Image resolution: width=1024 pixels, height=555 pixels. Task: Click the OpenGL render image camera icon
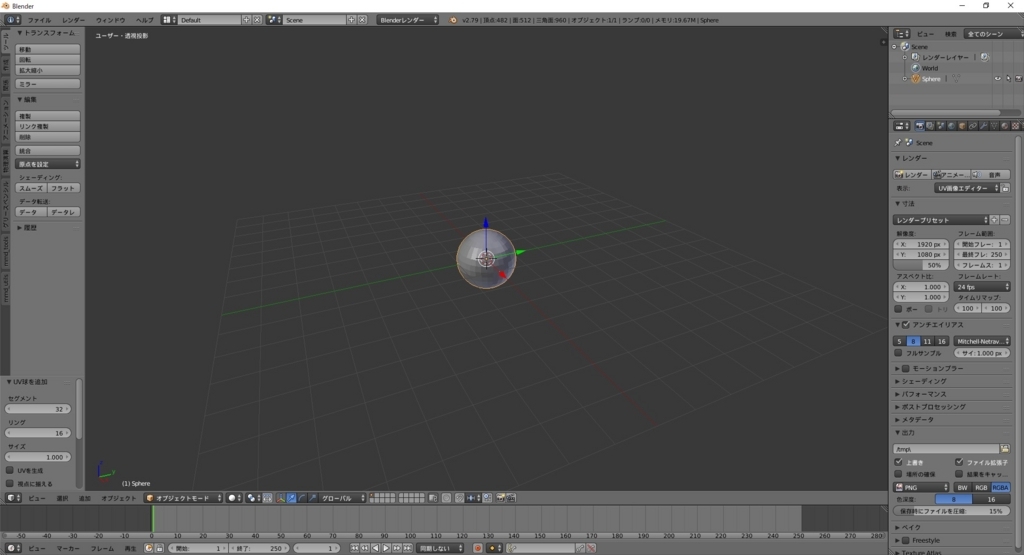point(501,498)
